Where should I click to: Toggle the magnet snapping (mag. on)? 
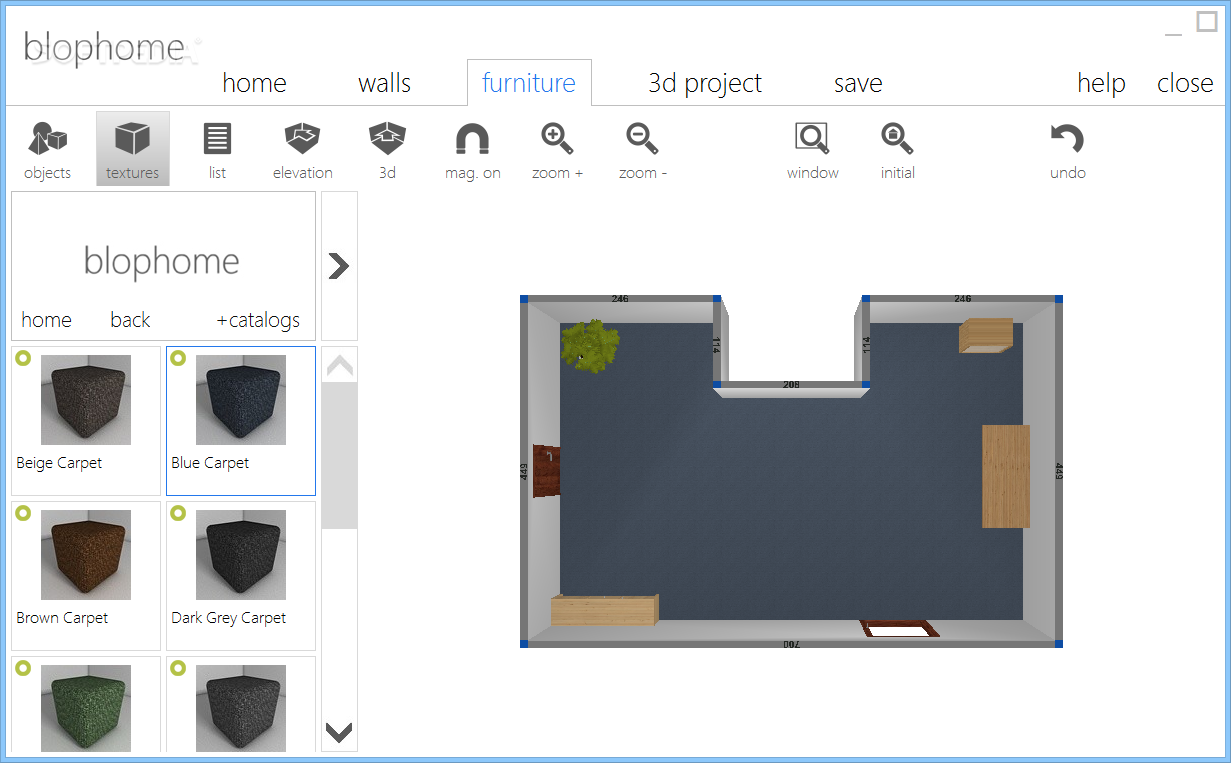472,149
